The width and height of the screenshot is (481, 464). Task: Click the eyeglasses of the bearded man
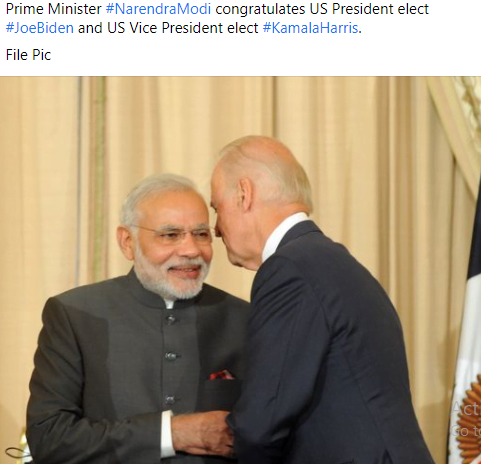click(174, 233)
